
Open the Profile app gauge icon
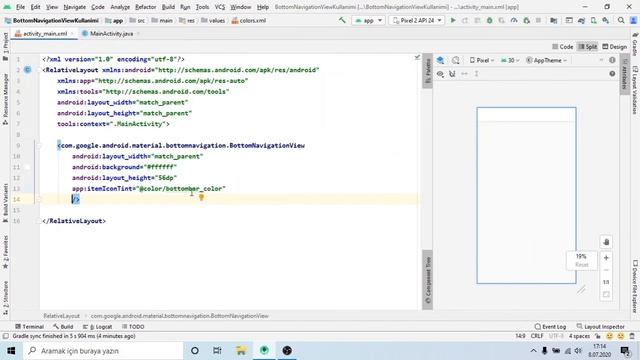click(514, 20)
